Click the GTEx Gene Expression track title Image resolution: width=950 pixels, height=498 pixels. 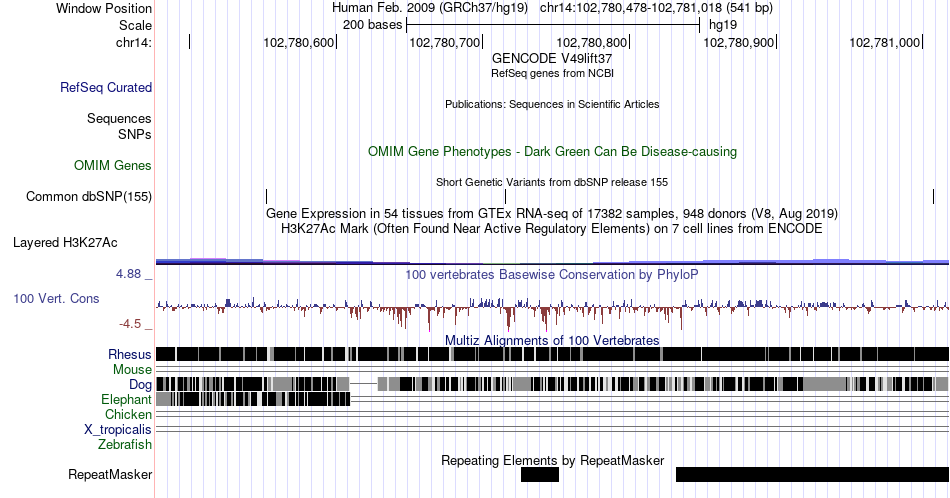click(552, 213)
